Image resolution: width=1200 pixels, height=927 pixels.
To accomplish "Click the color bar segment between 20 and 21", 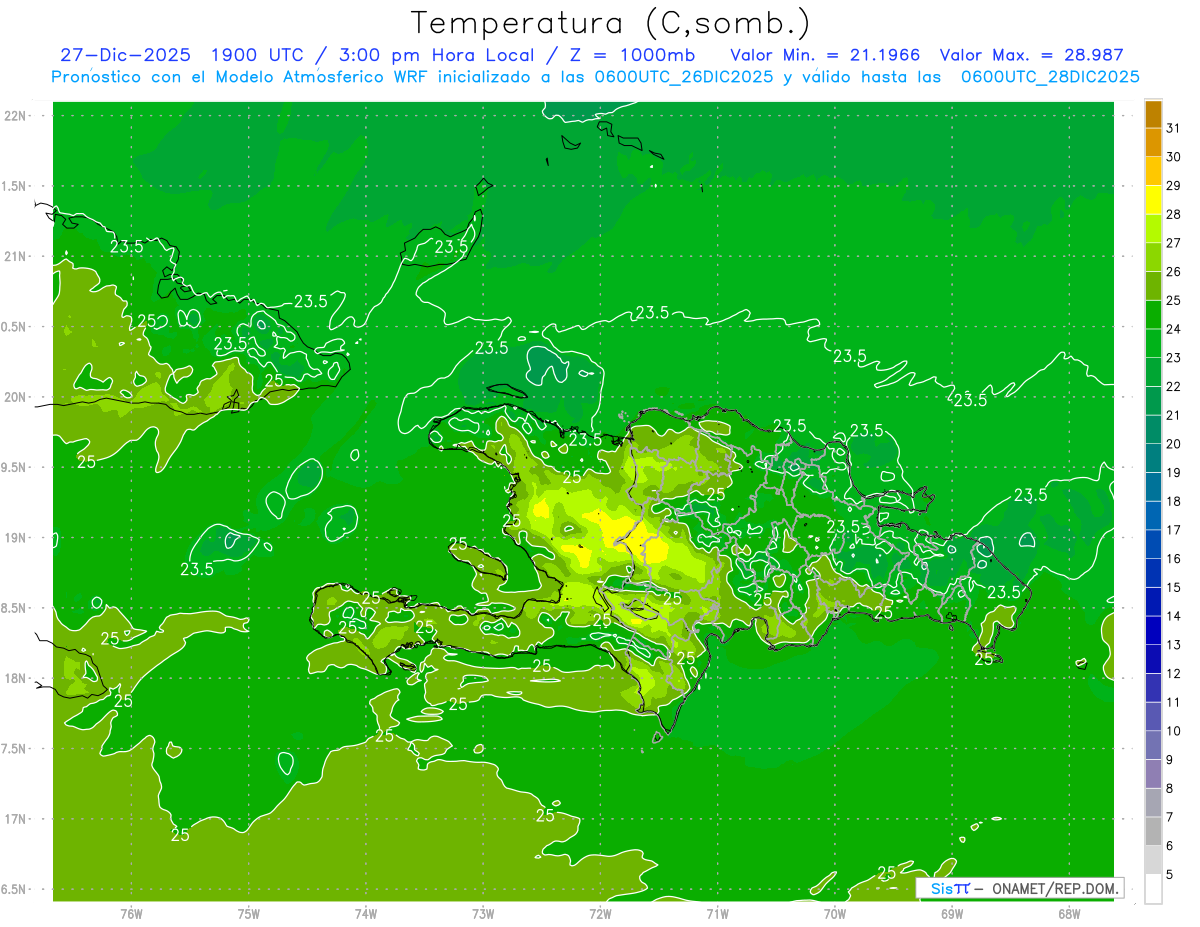I will point(1153,430).
